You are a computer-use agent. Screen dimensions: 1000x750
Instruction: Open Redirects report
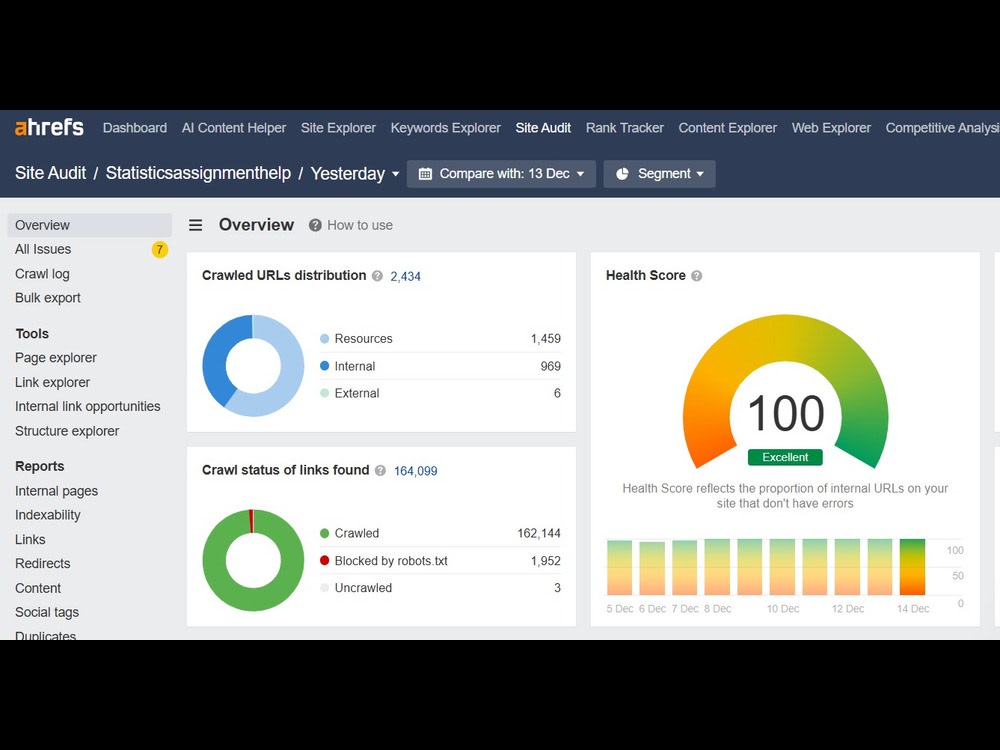(43, 564)
